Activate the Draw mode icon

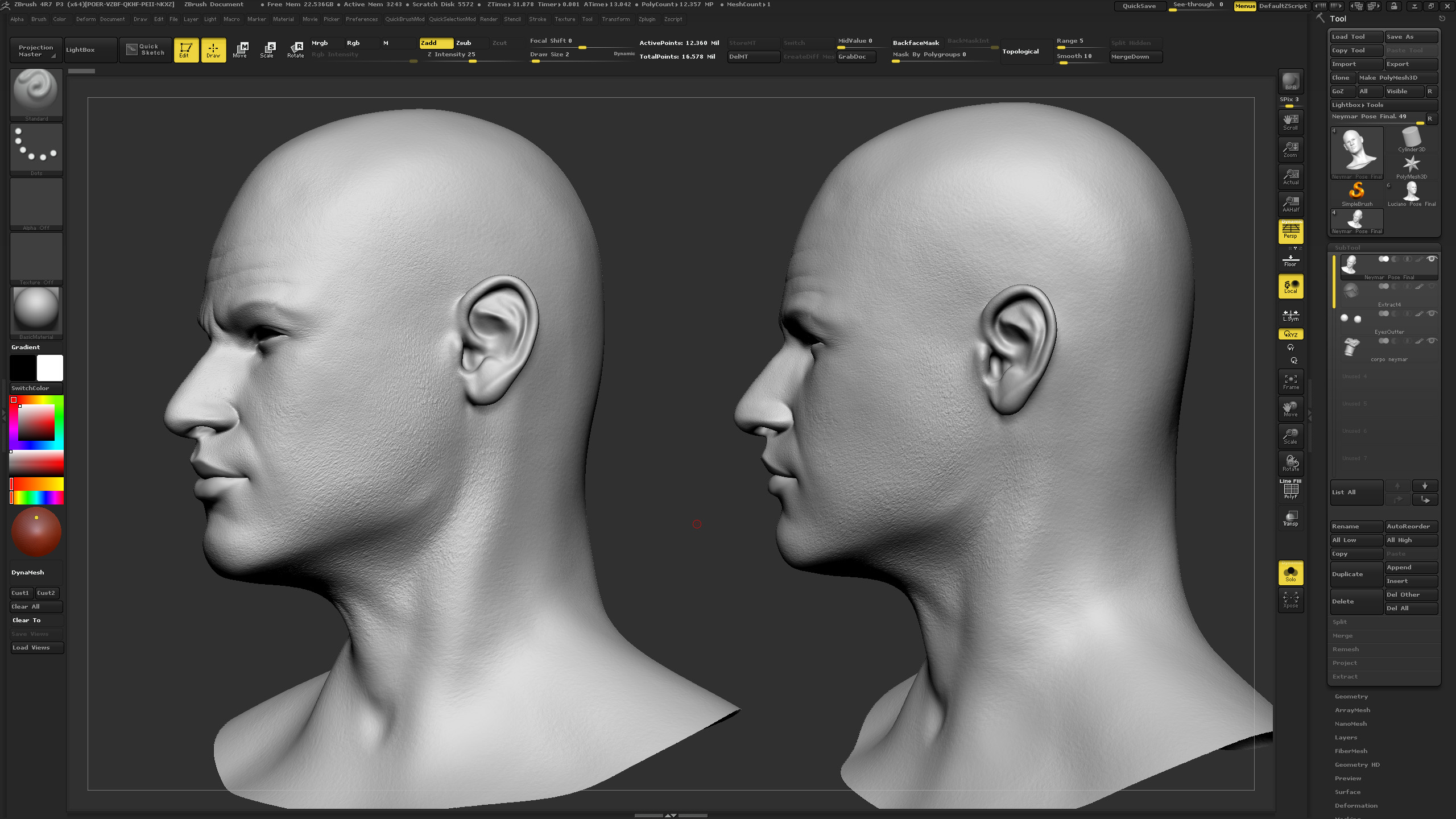213,50
